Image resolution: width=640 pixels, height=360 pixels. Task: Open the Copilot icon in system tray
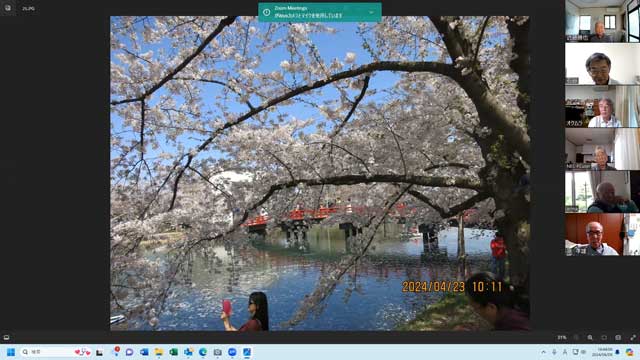coord(629,352)
